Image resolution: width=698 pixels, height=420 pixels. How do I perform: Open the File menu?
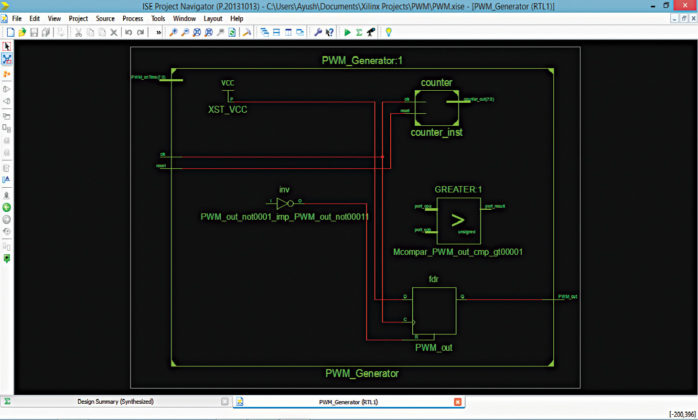coord(17,18)
